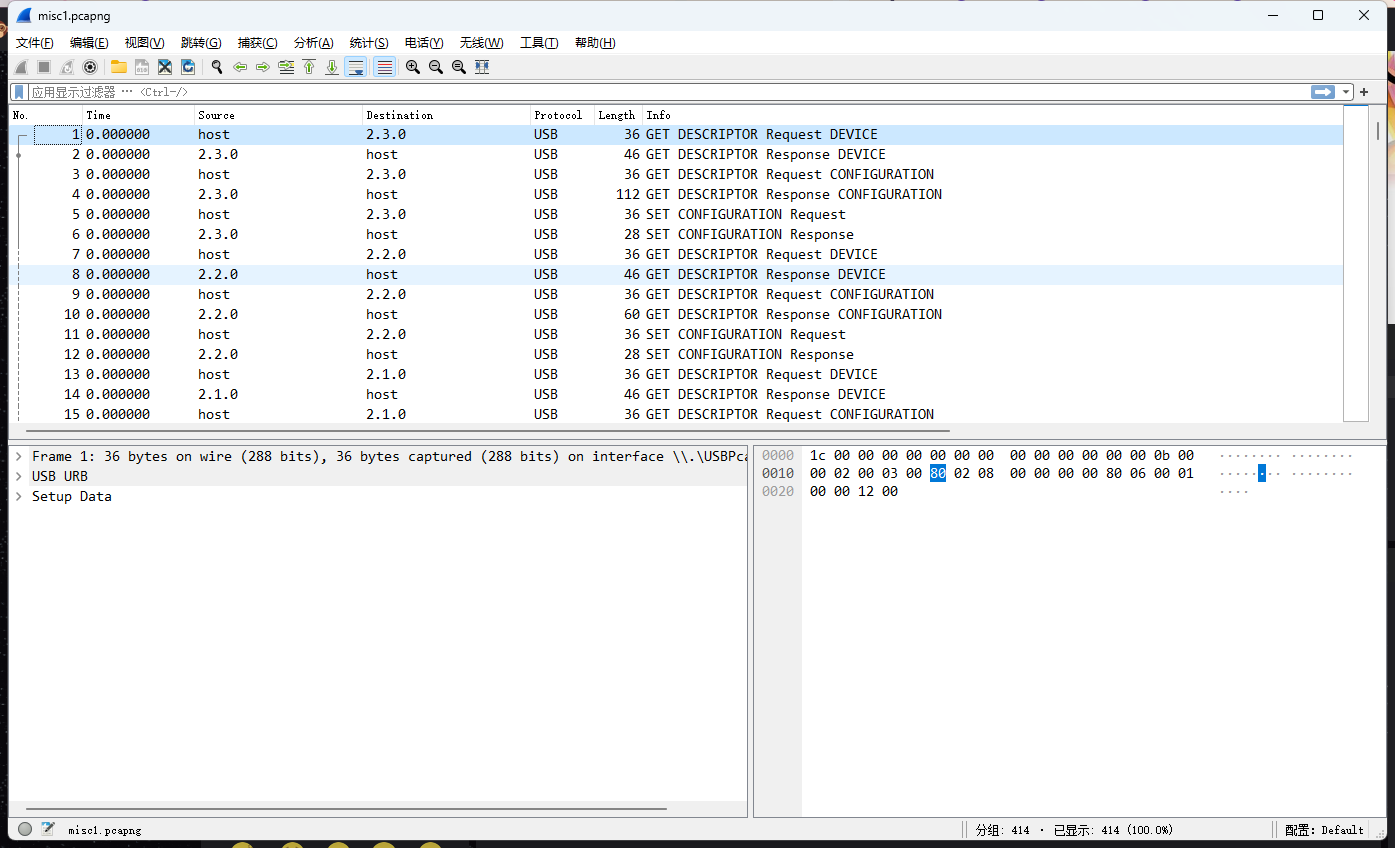
Task: Close the capture file with the X icon
Action: coord(165,67)
